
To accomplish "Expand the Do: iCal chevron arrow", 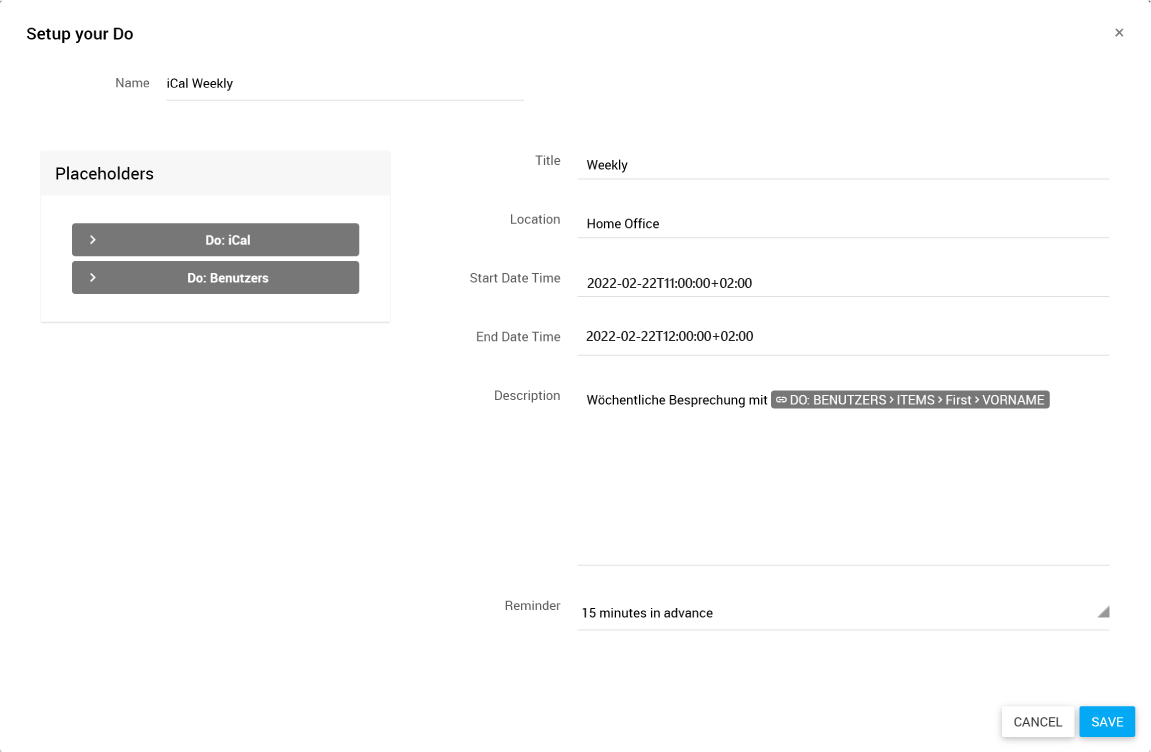I will click(92, 240).
